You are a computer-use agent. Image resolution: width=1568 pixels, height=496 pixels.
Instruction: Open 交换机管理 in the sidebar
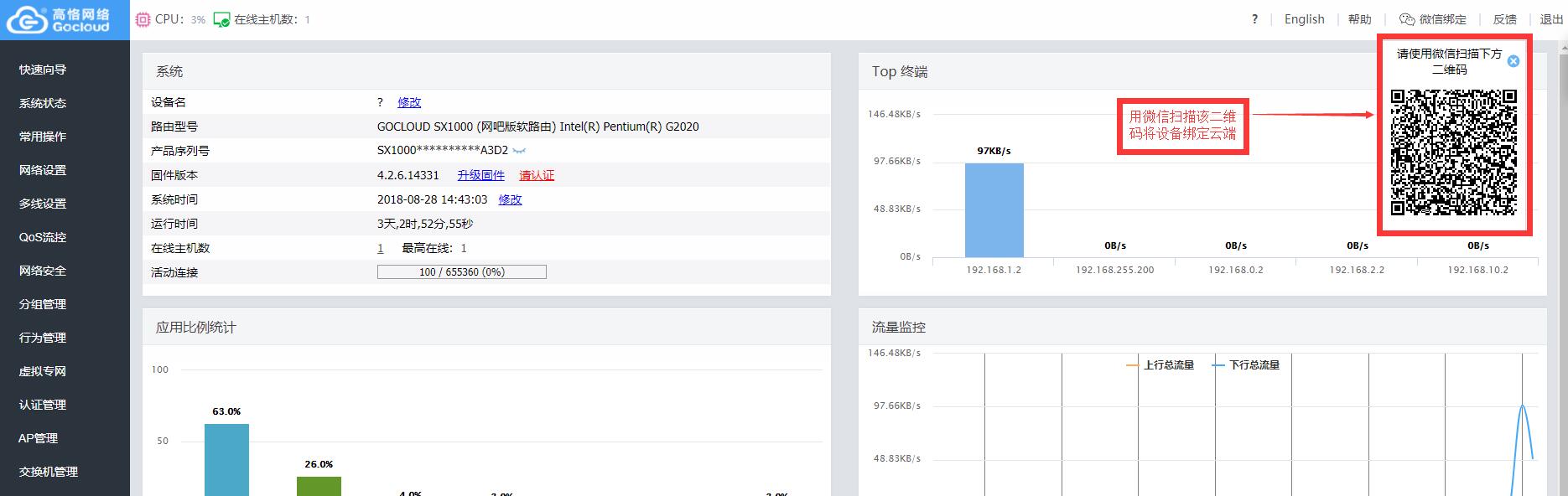pos(49,472)
